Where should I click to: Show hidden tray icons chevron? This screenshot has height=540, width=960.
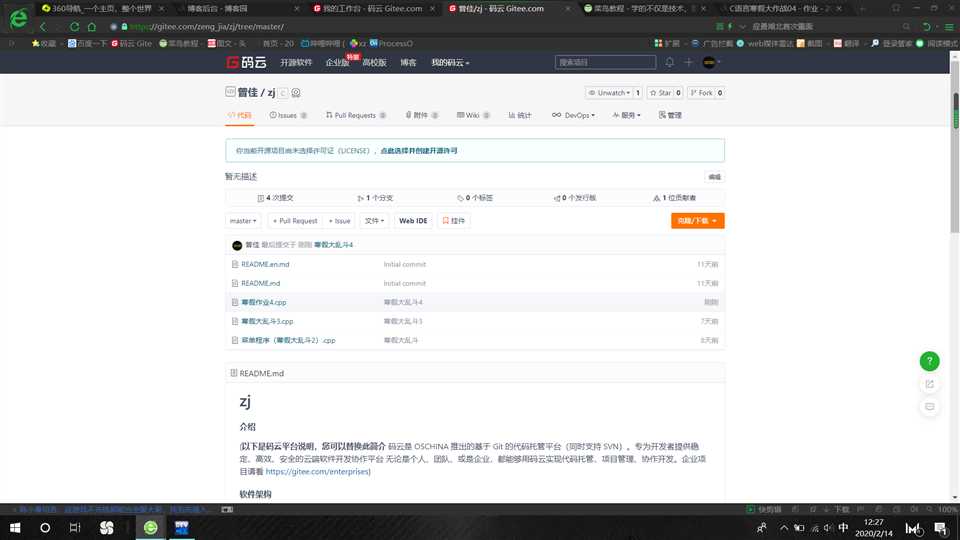pyautogui.click(x=784, y=528)
